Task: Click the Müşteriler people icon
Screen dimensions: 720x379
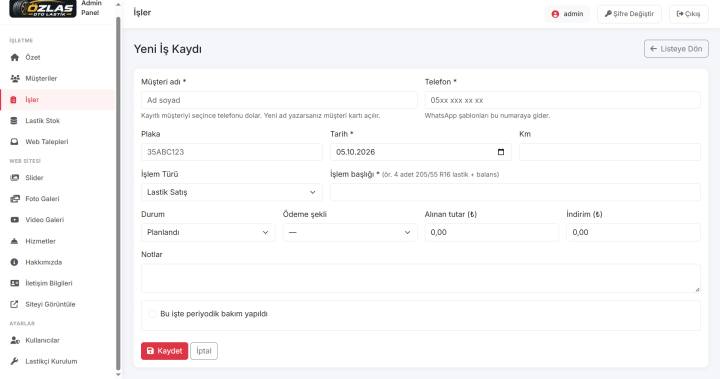Action: tap(15, 79)
